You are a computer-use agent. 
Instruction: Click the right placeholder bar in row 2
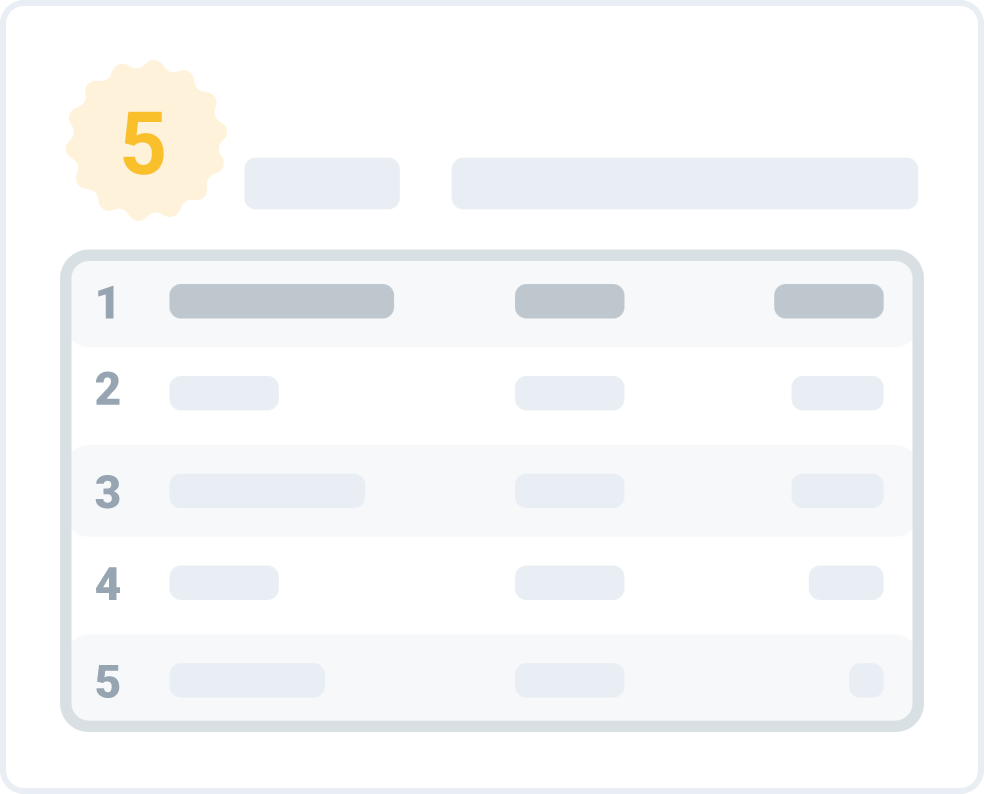coord(837,393)
